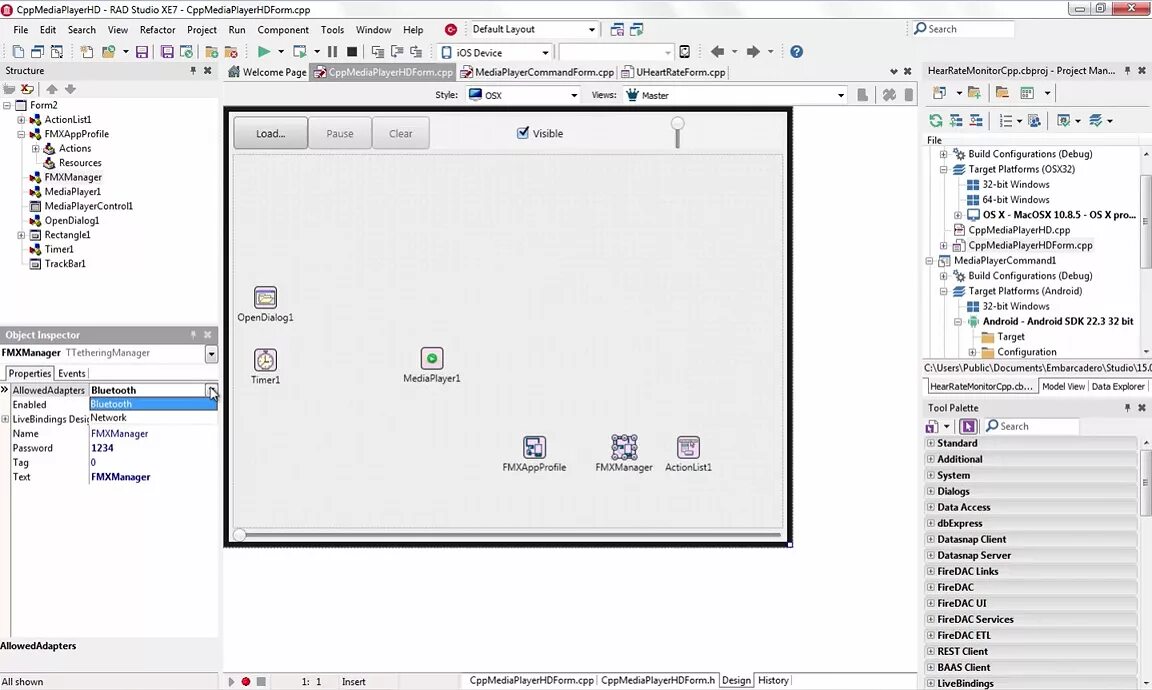Open the Model View tab
Screen dimensions: 1152x690
(1063, 386)
